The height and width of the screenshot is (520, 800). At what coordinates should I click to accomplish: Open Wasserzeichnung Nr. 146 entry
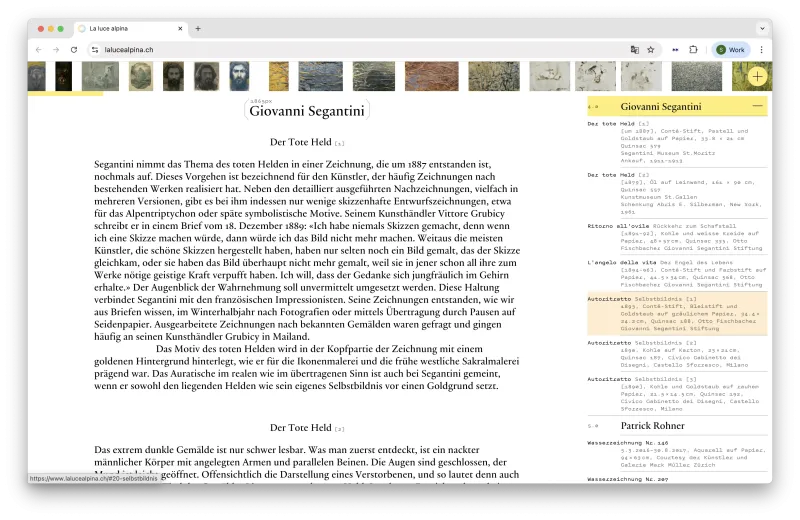(x=677, y=454)
